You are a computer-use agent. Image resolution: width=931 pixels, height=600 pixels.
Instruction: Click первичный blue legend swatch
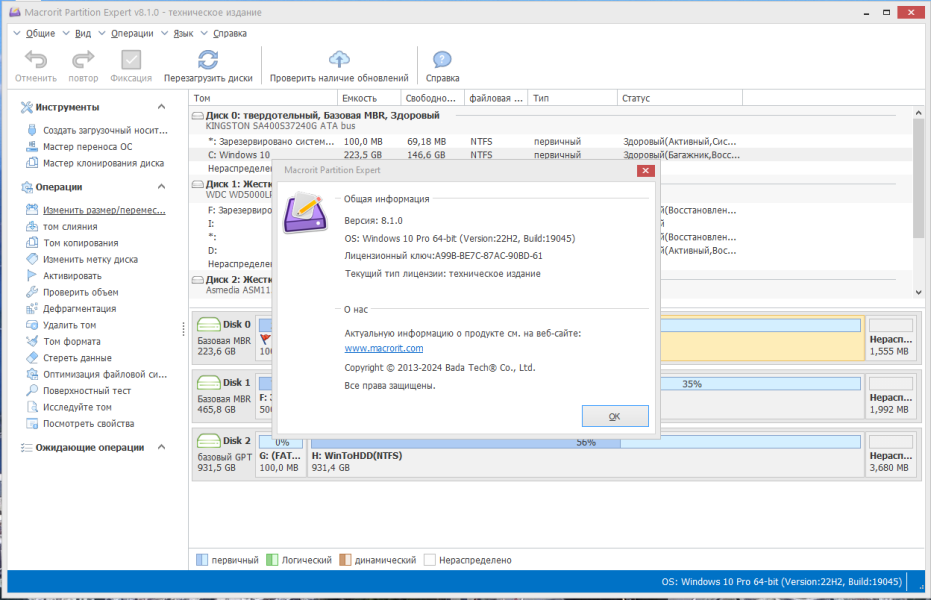[x=202, y=560]
